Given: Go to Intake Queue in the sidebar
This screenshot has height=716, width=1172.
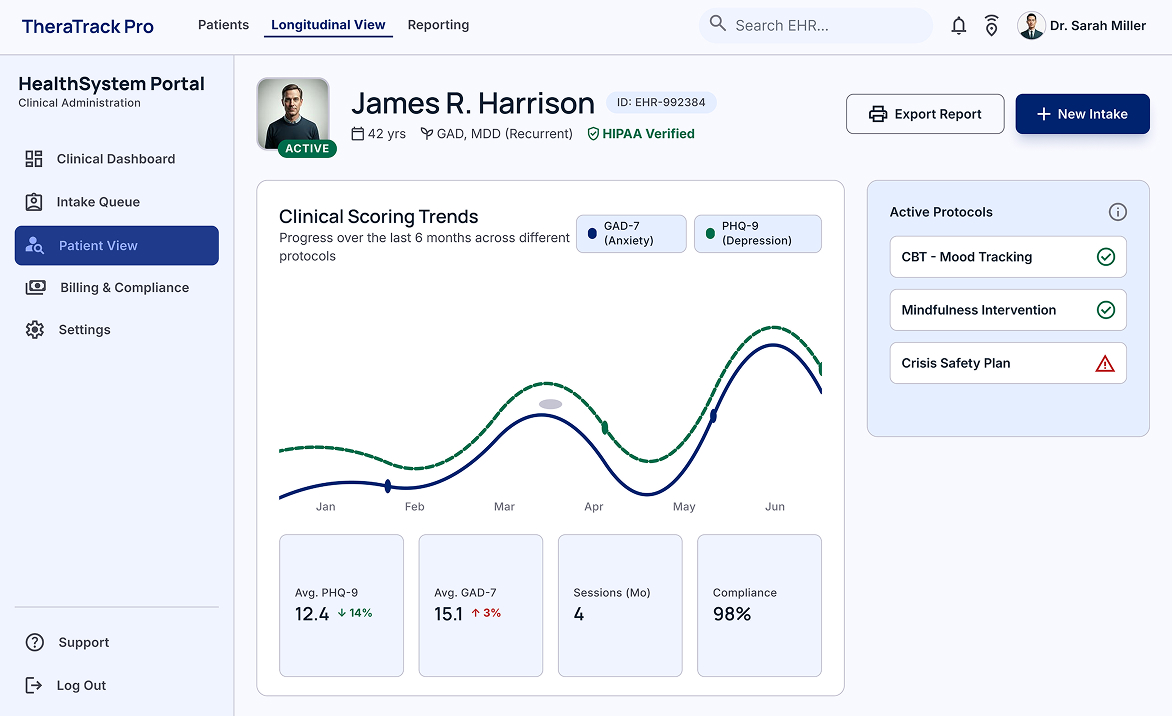Looking at the screenshot, I should coord(117,202).
